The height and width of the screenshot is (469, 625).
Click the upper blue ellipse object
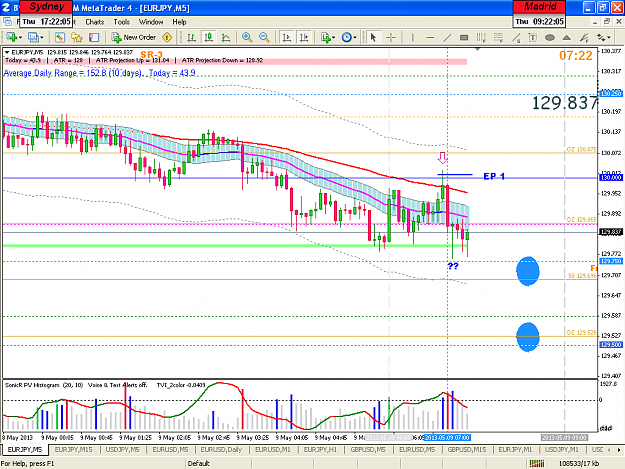click(x=528, y=271)
